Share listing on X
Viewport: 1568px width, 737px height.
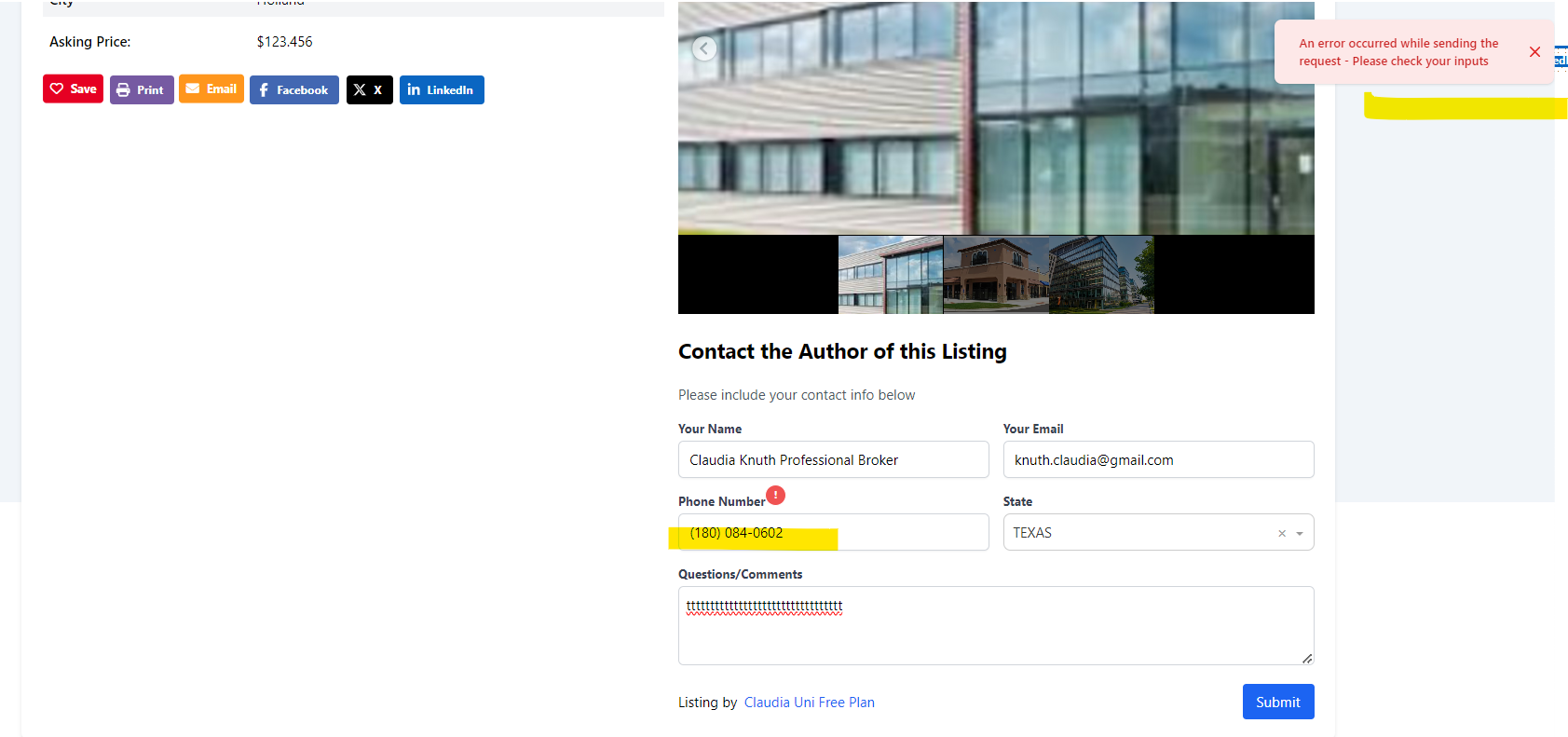(370, 90)
